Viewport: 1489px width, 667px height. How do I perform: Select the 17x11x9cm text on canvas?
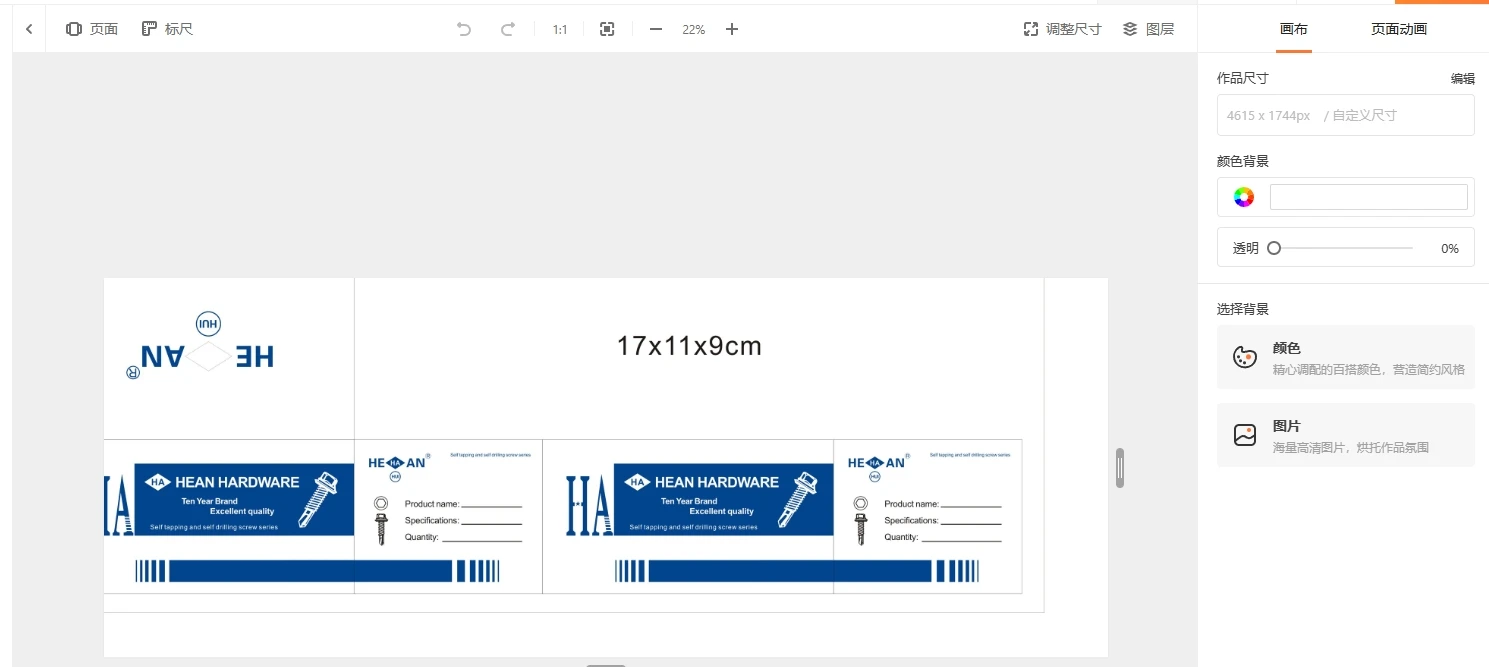coord(689,346)
